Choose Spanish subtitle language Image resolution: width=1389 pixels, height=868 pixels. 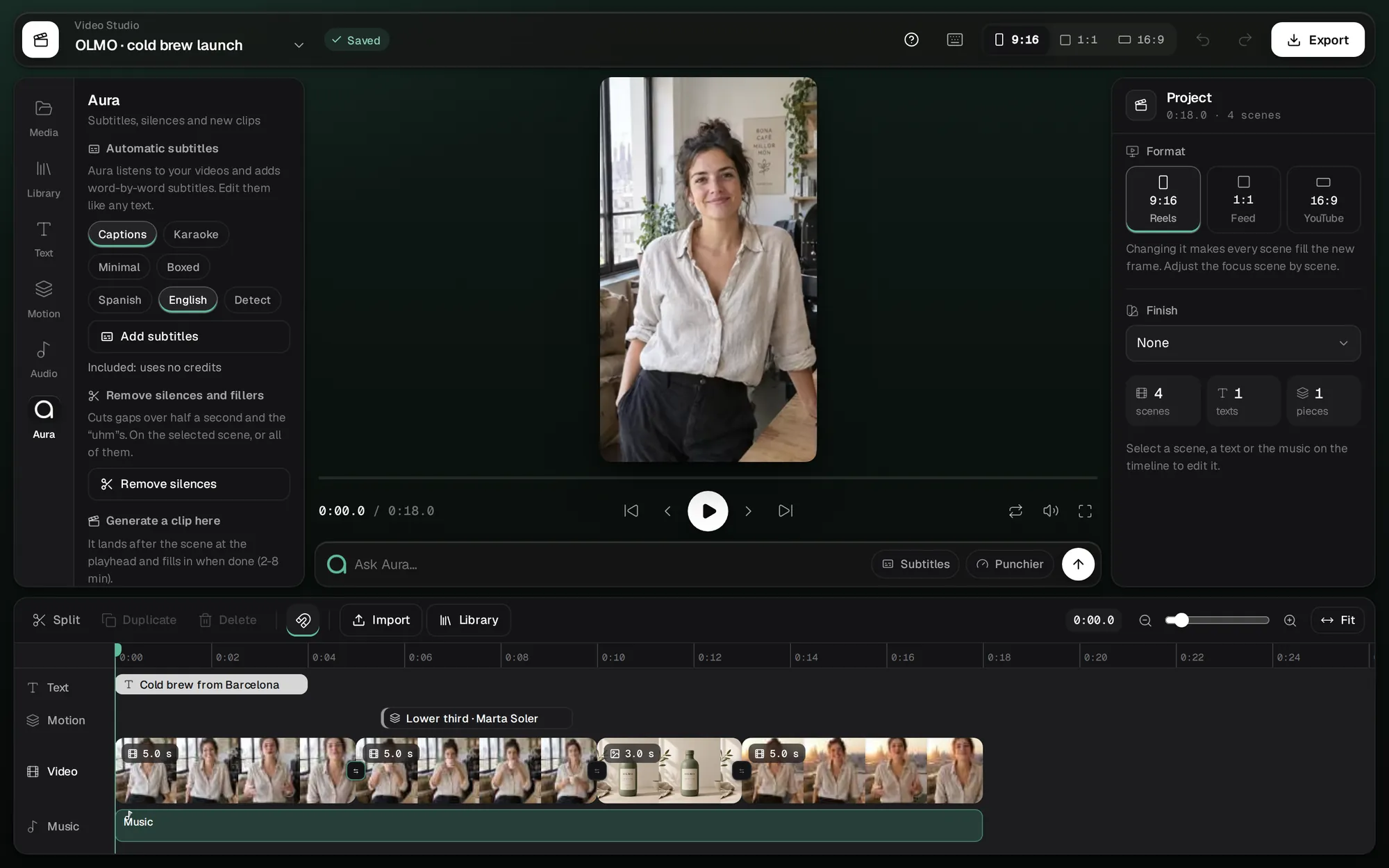point(119,299)
